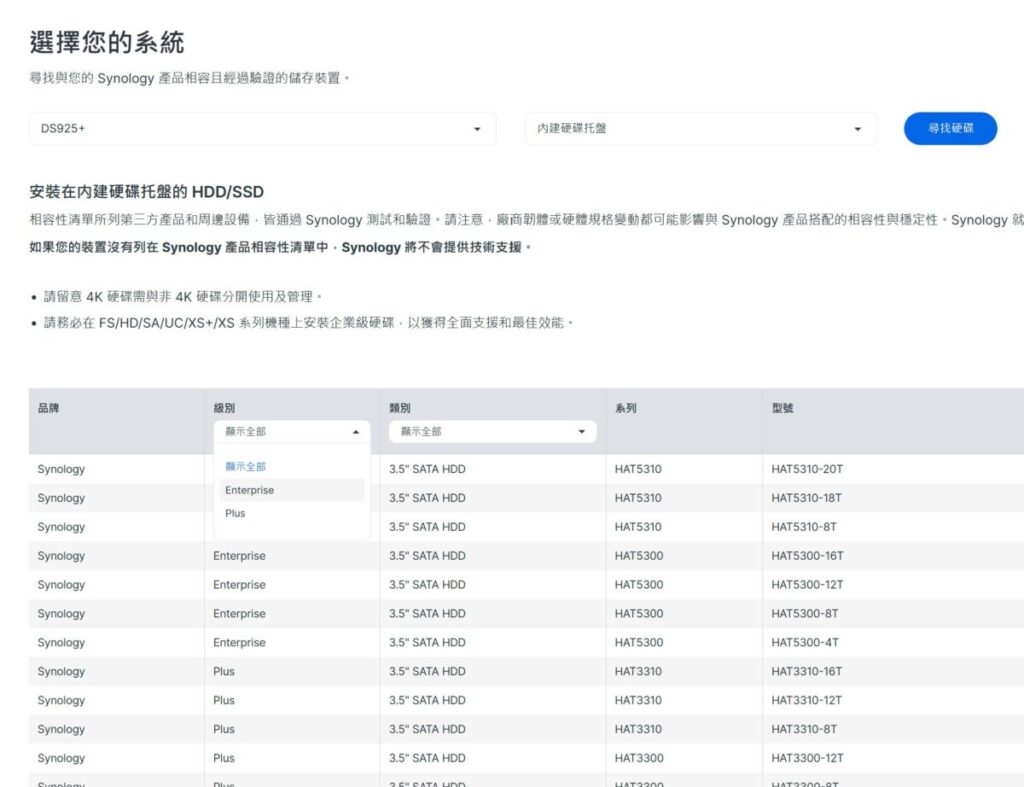Collapse the 級別 filter dropdown
This screenshot has width=1024, height=787.
[x=291, y=432]
